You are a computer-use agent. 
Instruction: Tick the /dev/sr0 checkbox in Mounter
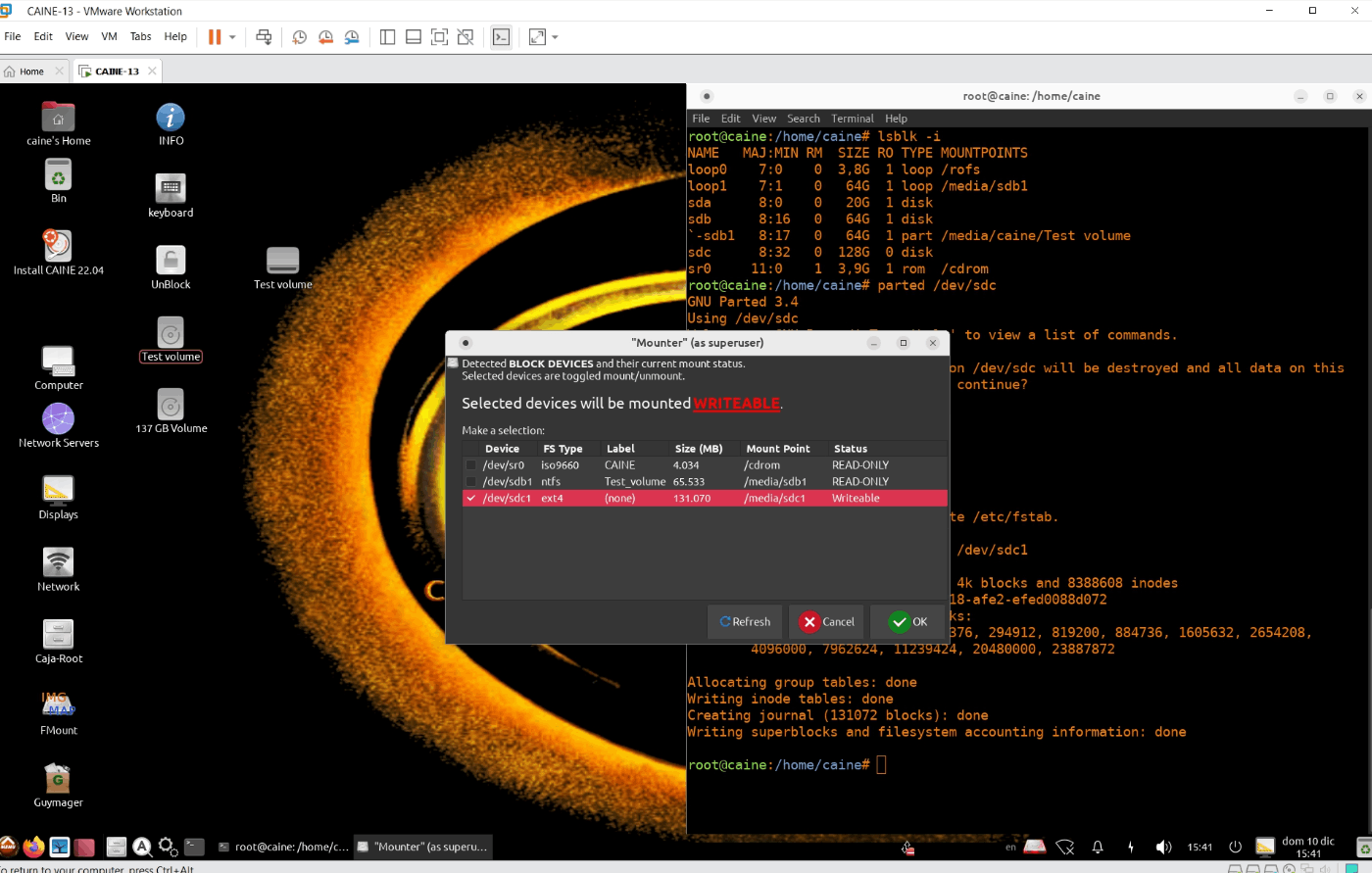click(470, 465)
